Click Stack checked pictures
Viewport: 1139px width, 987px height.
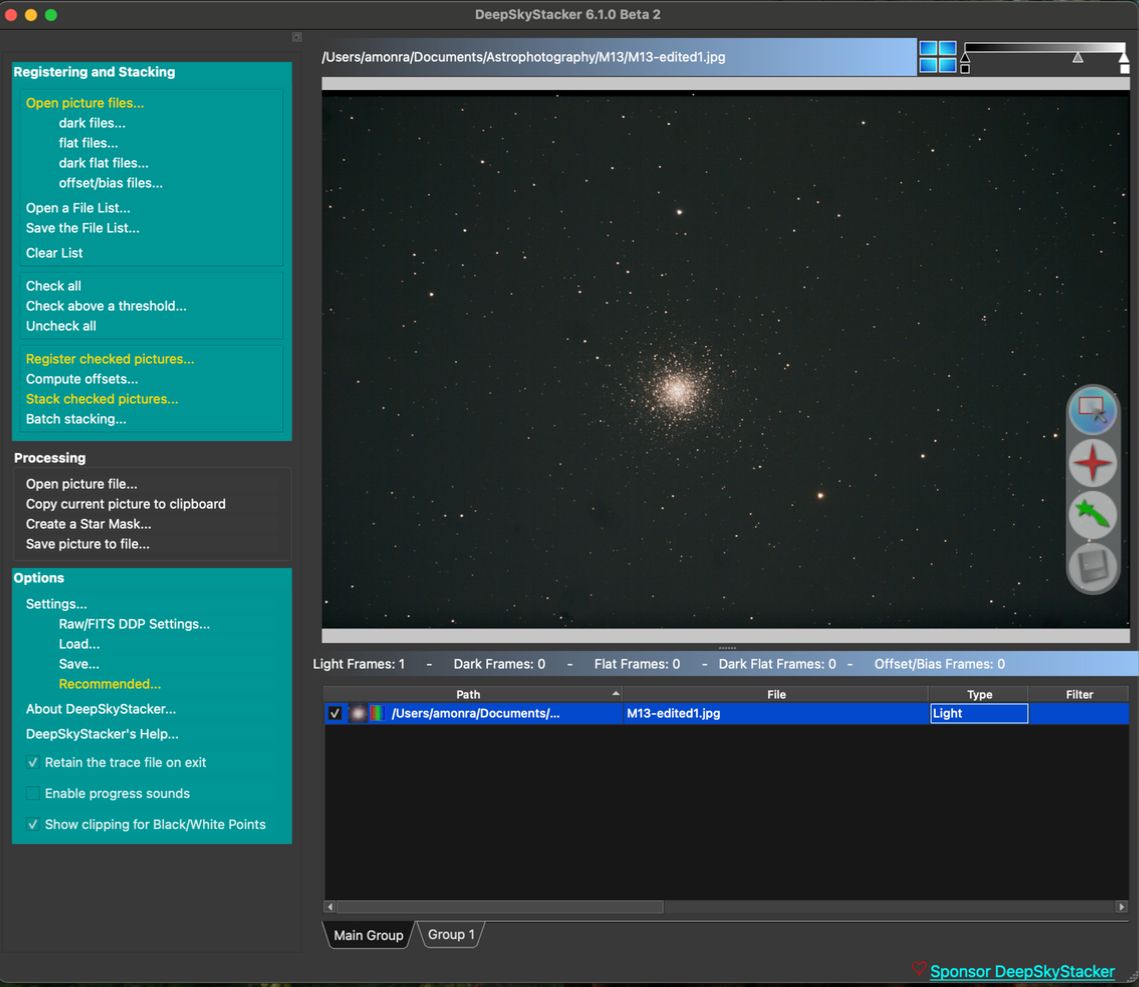102,399
